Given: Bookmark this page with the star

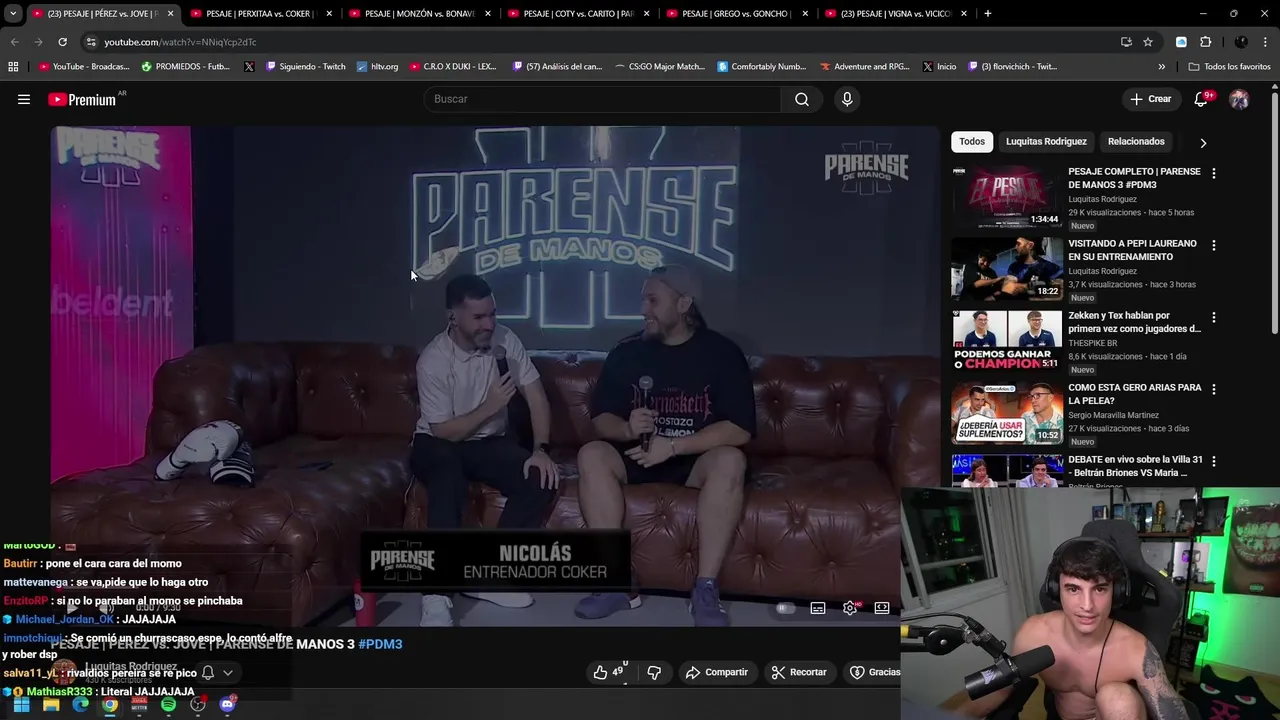Looking at the screenshot, I should (1148, 42).
